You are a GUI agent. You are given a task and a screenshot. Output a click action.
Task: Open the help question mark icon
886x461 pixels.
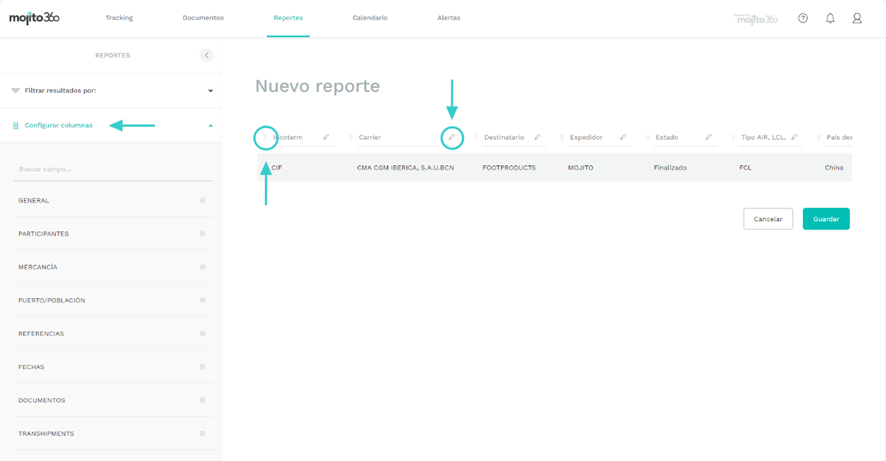coord(803,18)
